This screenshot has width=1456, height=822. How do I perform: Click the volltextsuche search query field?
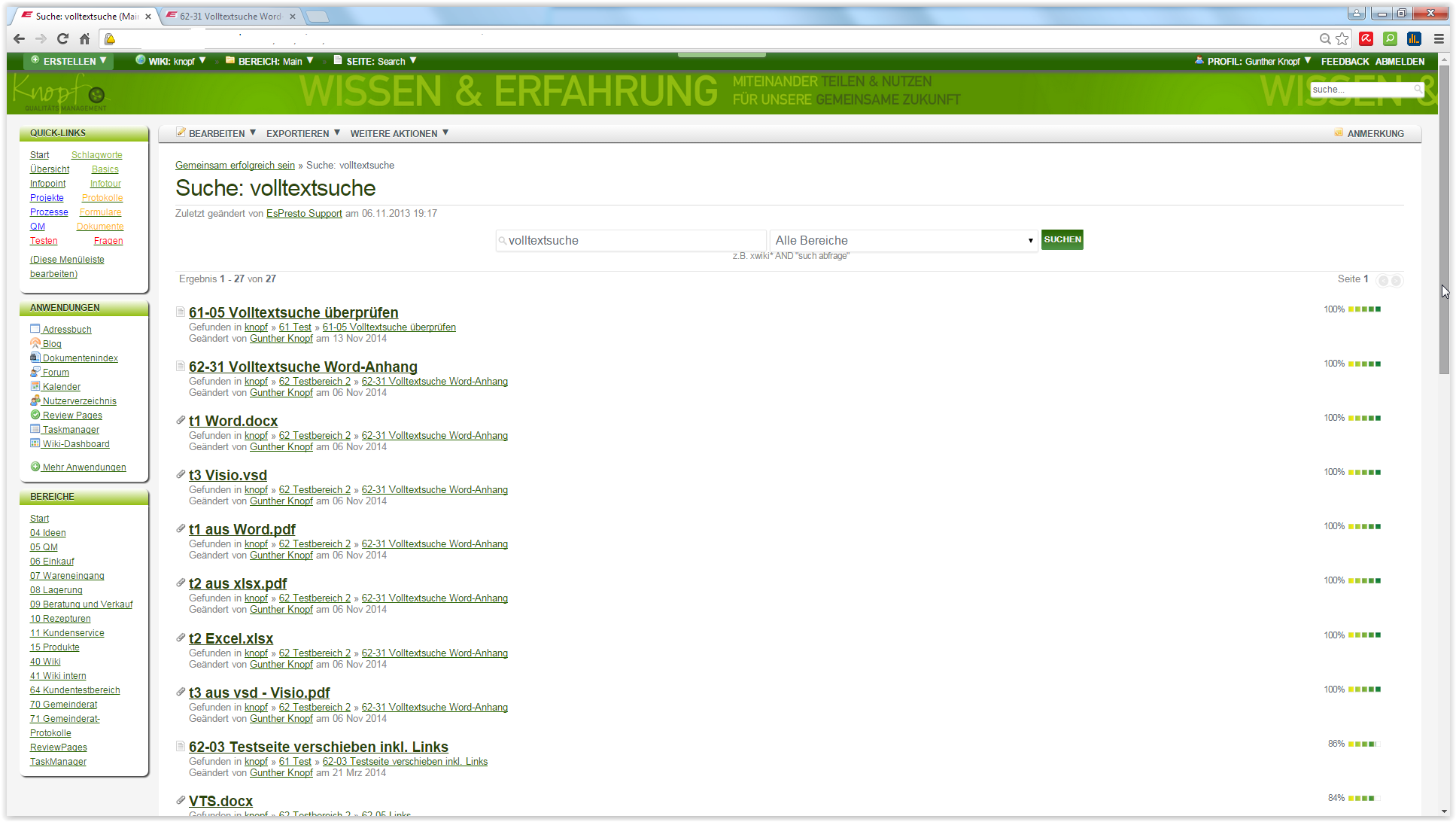pos(632,240)
